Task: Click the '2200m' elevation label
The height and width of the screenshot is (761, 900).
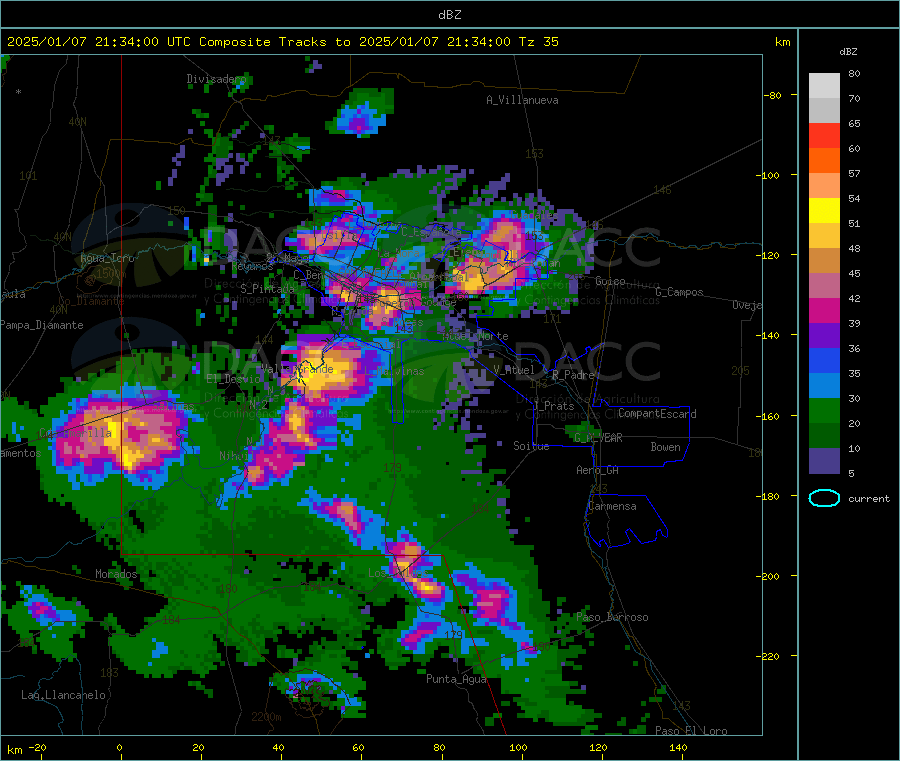Action: (x=266, y=717)
